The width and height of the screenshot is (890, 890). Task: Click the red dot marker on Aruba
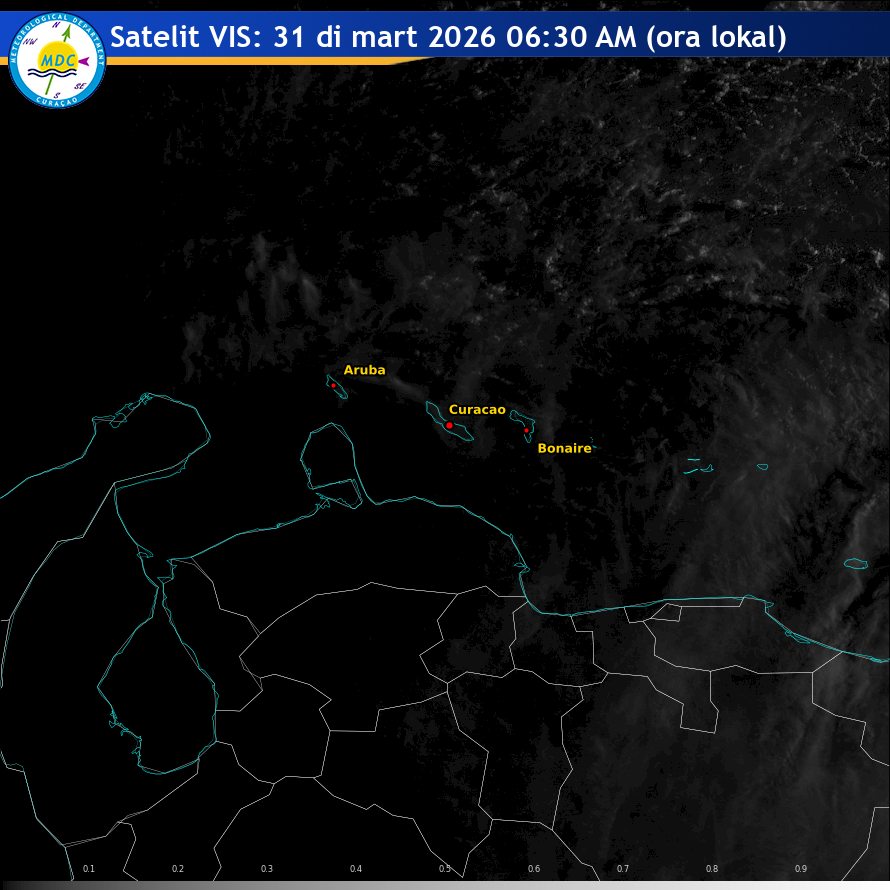333,385
